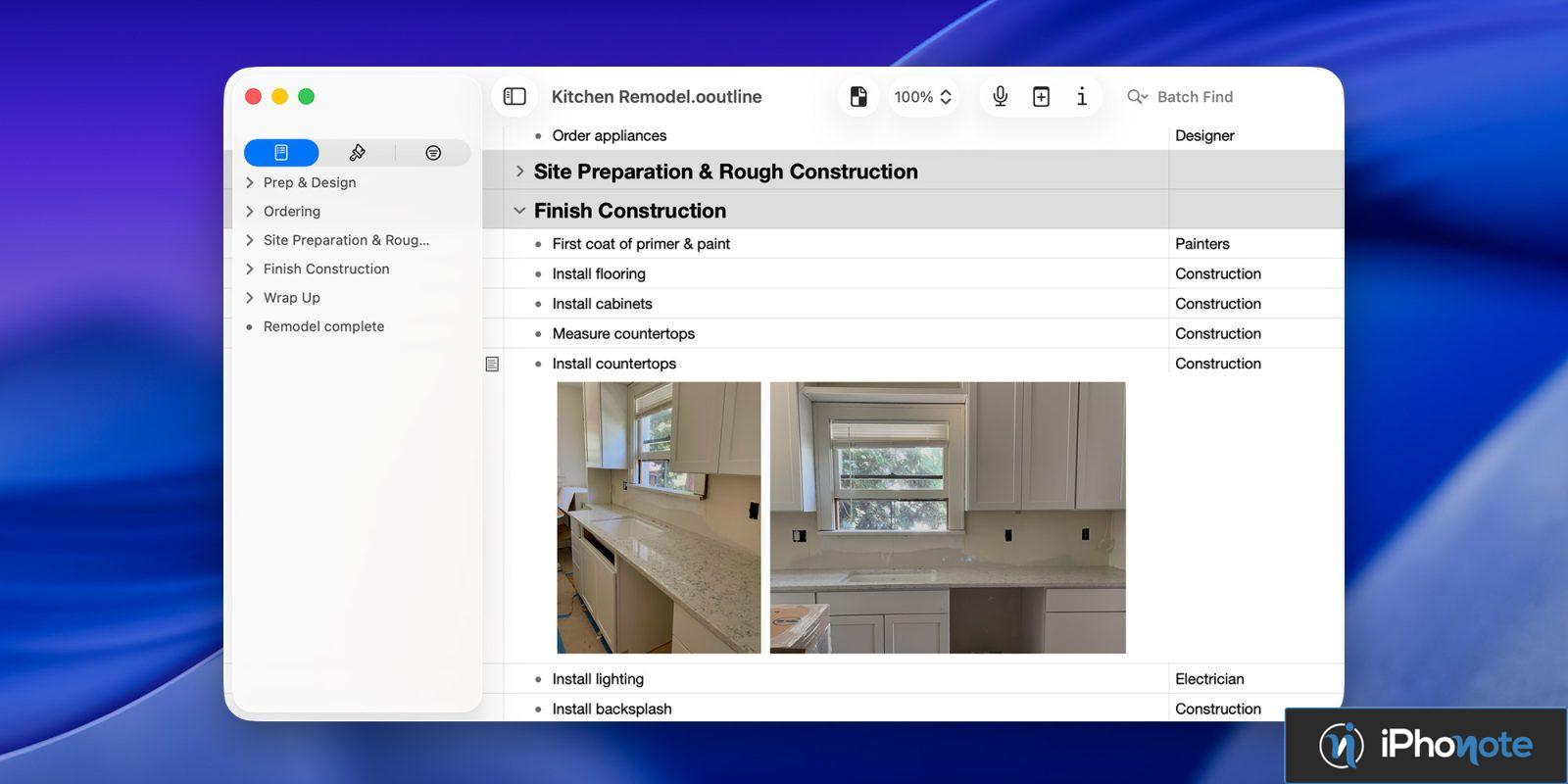The height and width of the screenshot is (784, 1568).
Task: Click the Painters assignment cell
Action: 1202,244
